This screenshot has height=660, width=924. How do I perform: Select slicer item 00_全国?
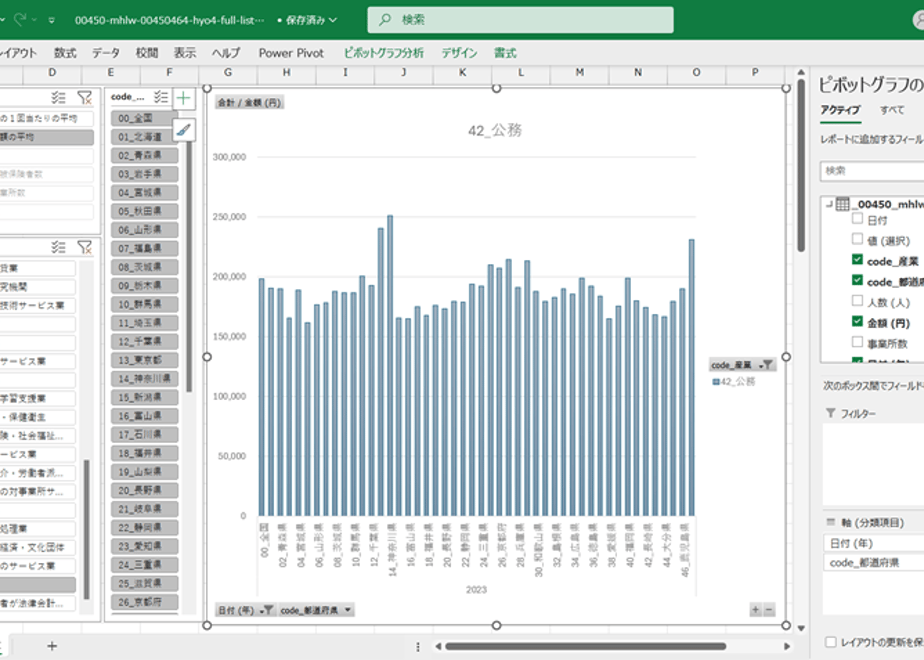[144, 118]
